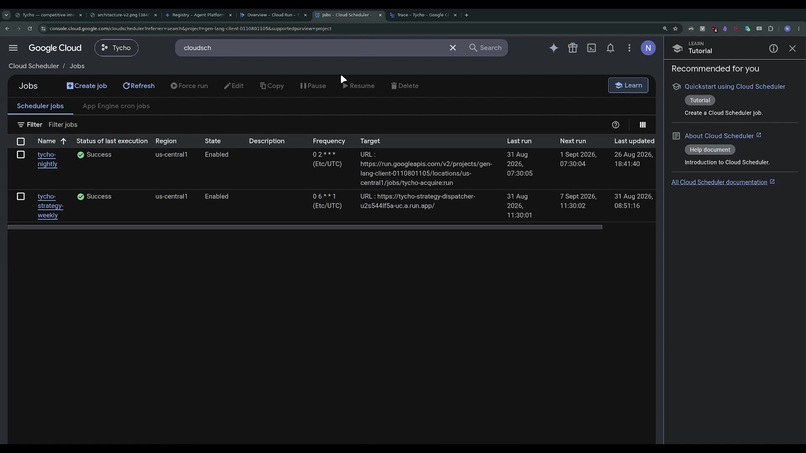Viewport: 806px width, 453px height.
Task: Click the Tutorial chip badge
Action: (x=700, y=100)
